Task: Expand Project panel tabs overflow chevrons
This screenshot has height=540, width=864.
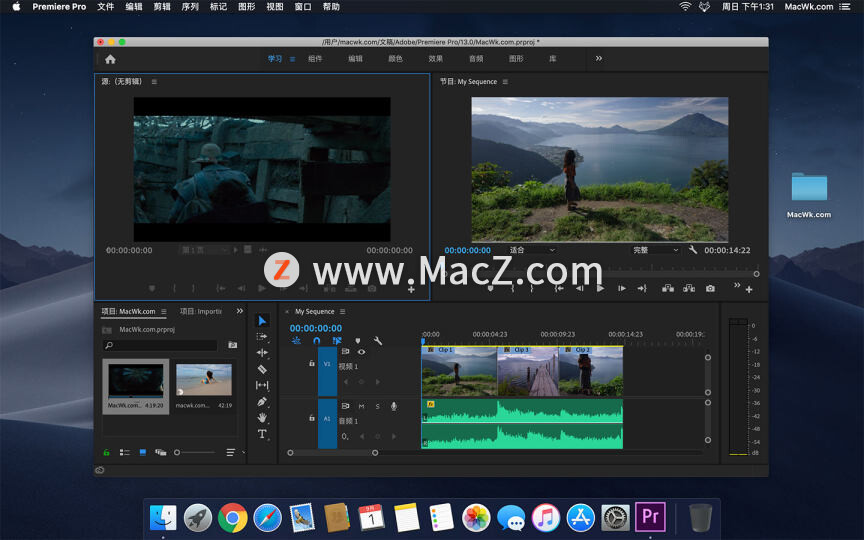Action: 240,311
